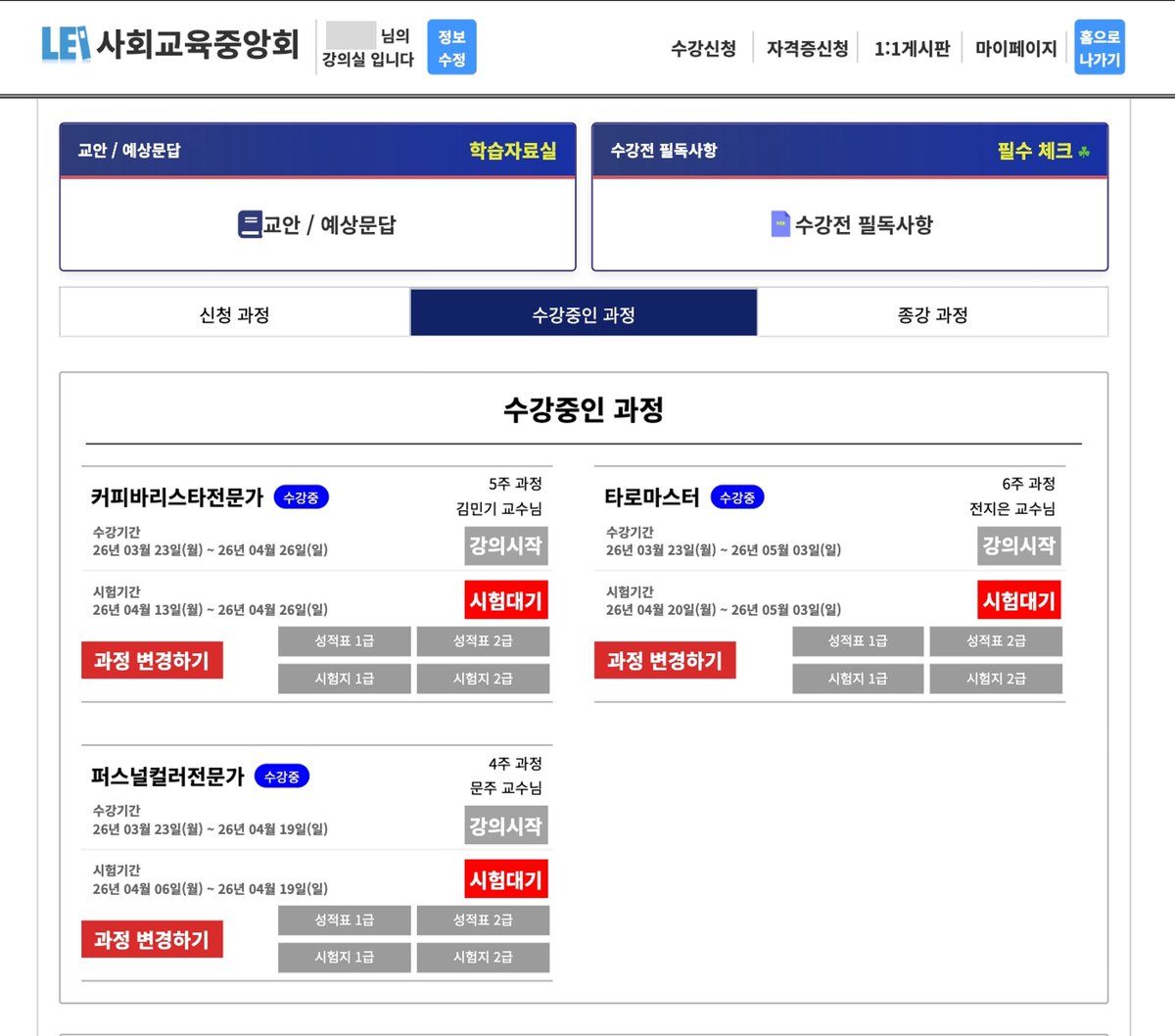This screenshot has width=1175, height=1036.
Task: Click 홈으로 나가기 button
Action: click(x=1100, y=47)
